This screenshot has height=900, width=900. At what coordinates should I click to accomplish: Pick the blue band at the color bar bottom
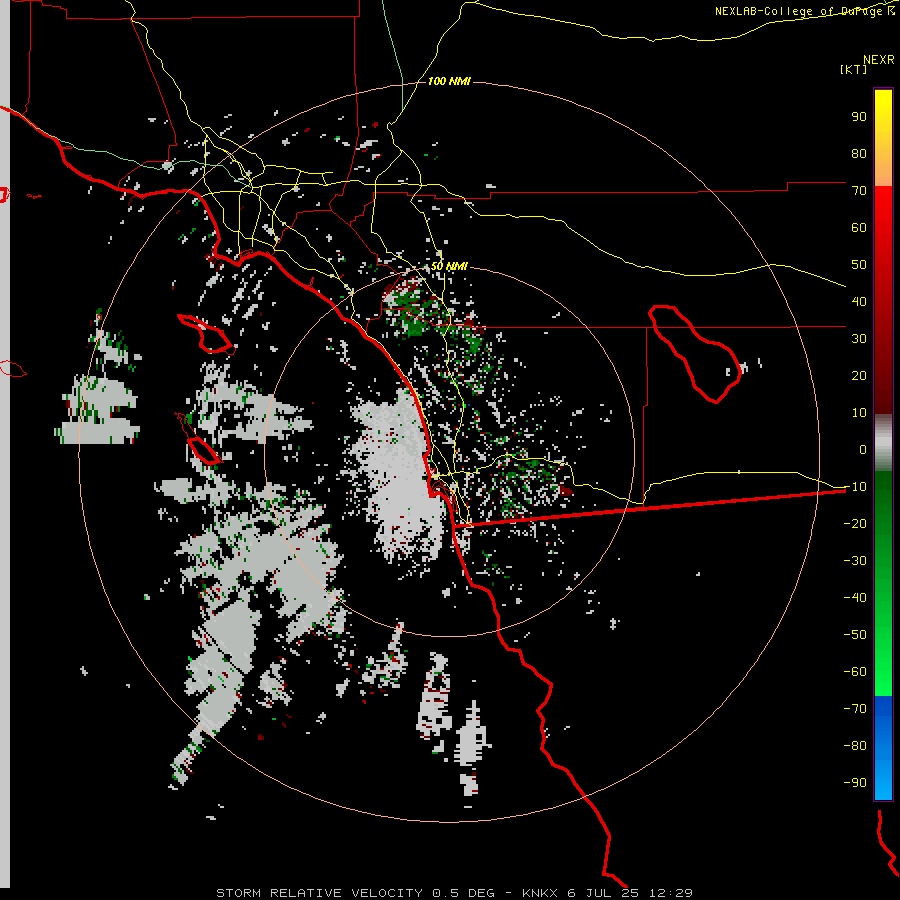coord(883,748)
